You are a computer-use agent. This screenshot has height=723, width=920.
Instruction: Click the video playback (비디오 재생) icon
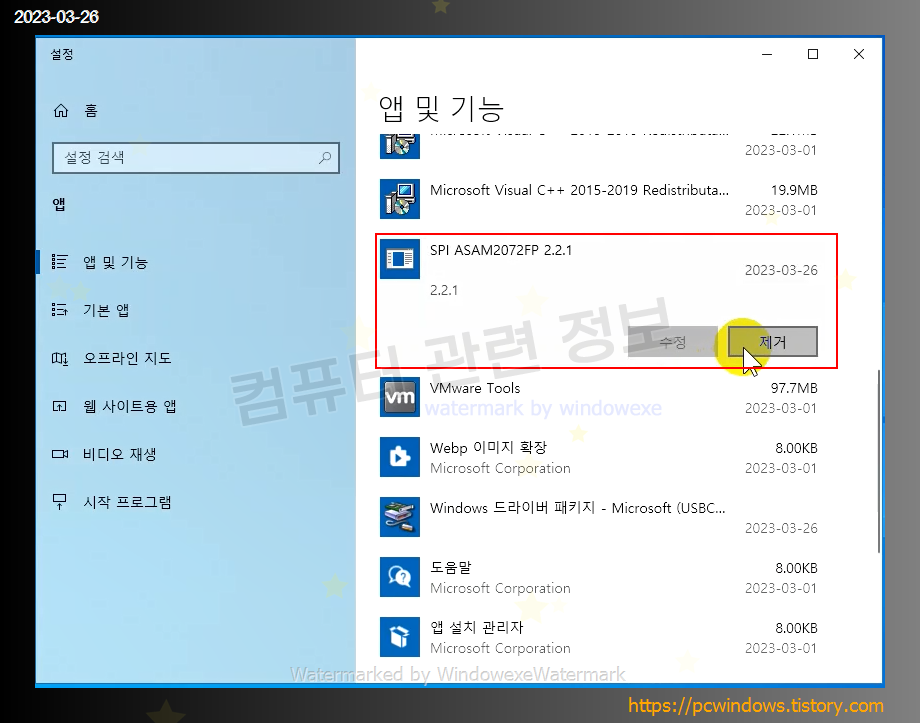coord(59,454)
